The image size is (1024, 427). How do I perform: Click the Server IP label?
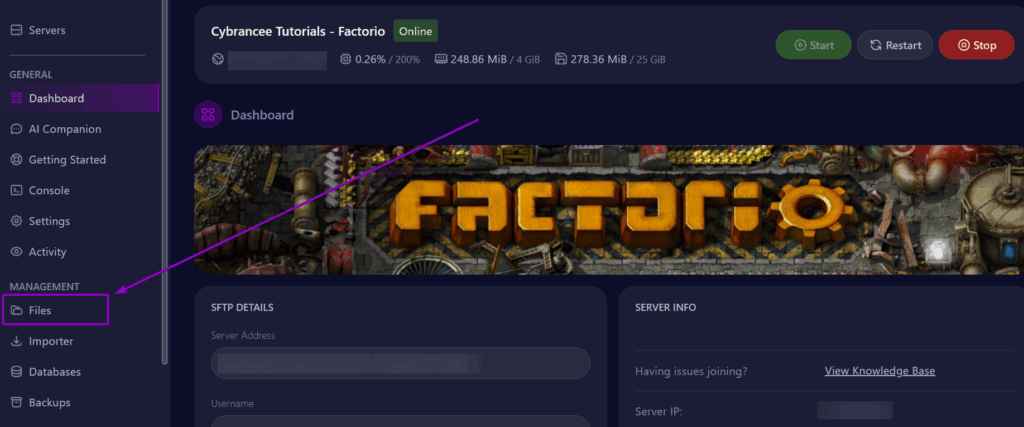point(660,412)
